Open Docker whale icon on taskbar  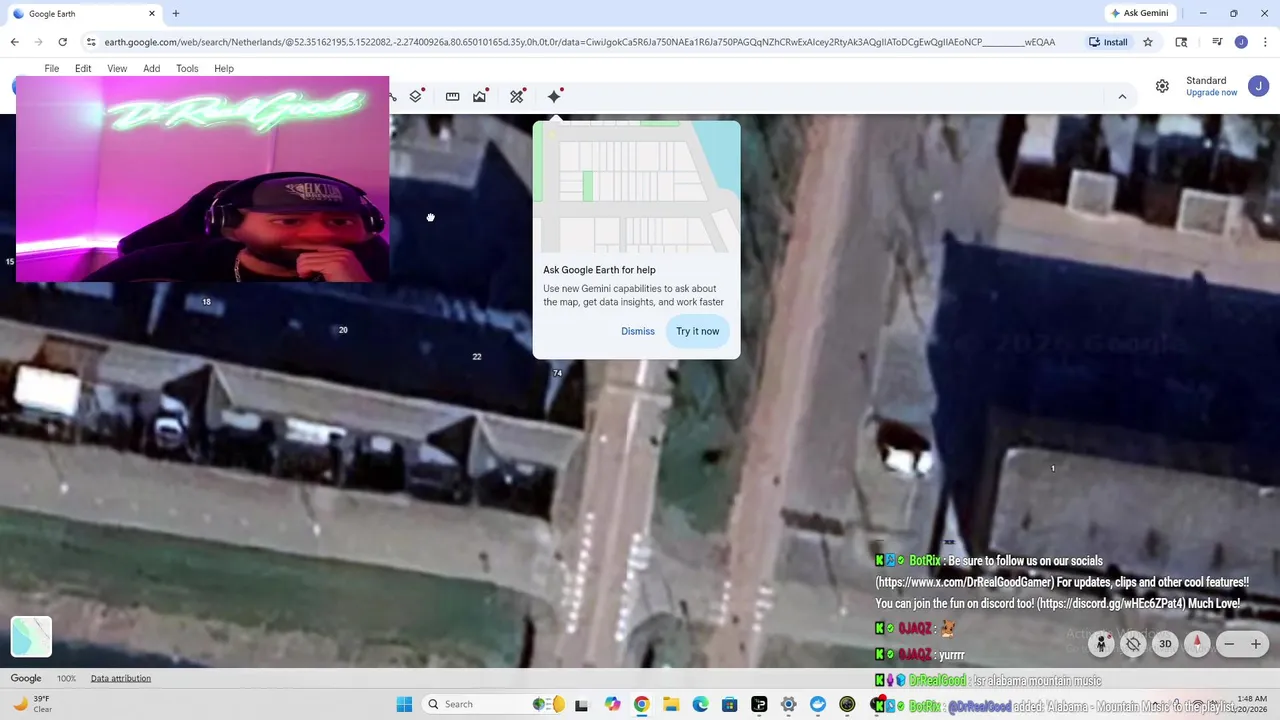point(818,704)
